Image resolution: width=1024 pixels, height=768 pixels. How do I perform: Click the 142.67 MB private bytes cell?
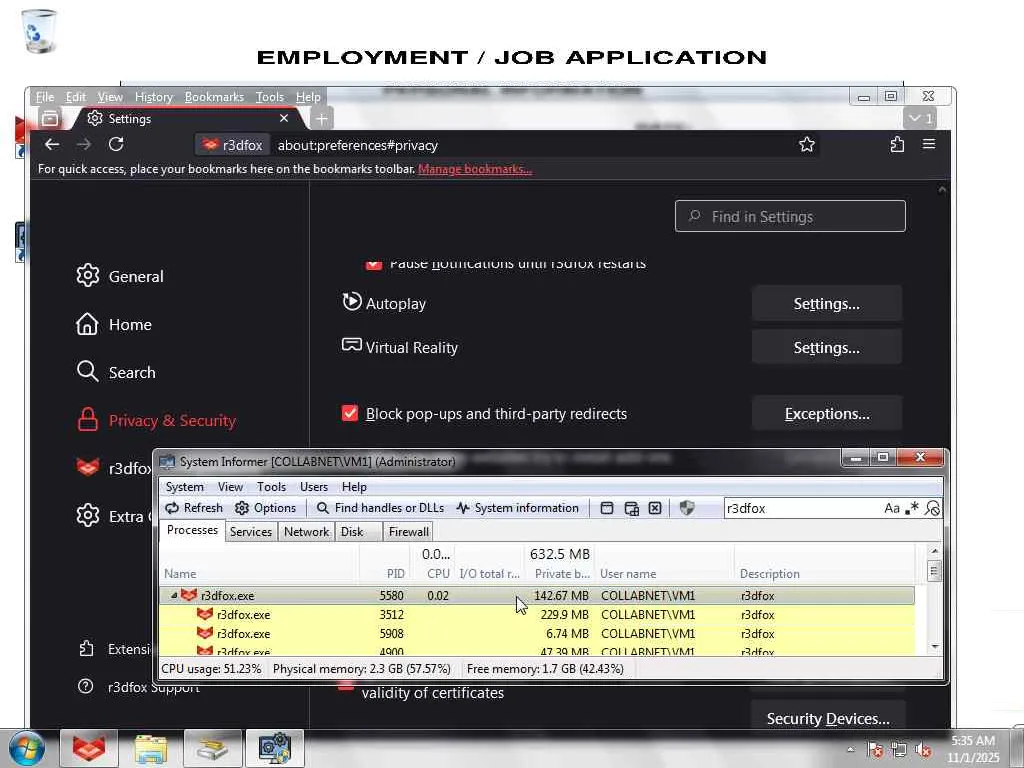[560, 596]
